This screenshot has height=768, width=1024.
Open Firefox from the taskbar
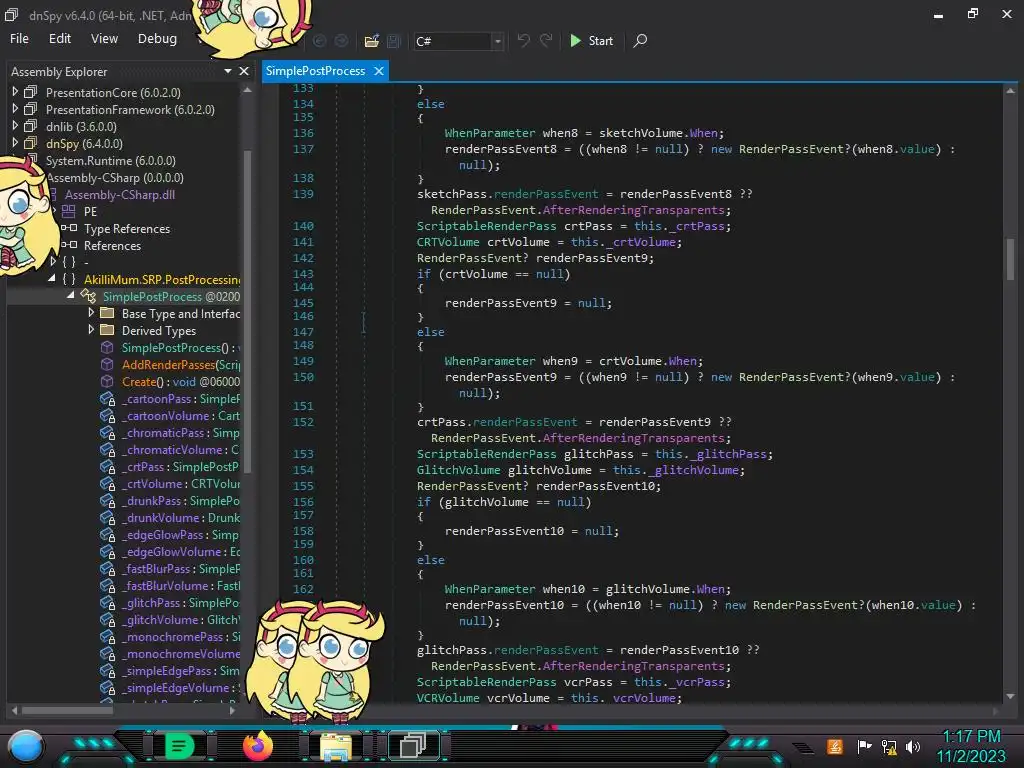click(257, 745)
